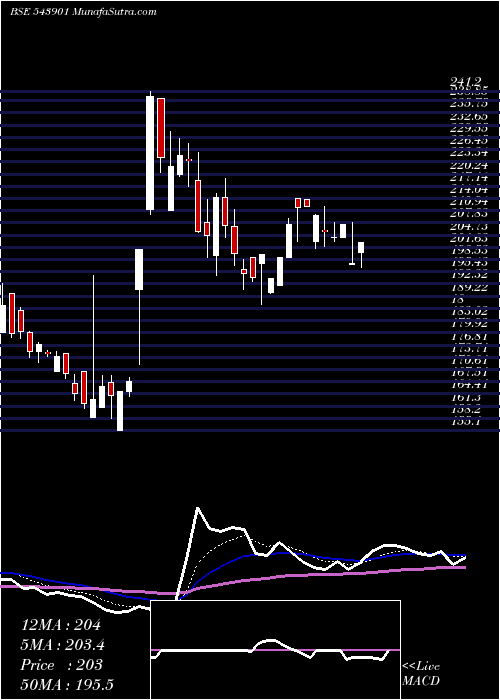
Task: Click the 204.73 price axis label
Action: (x=468, y=226)
